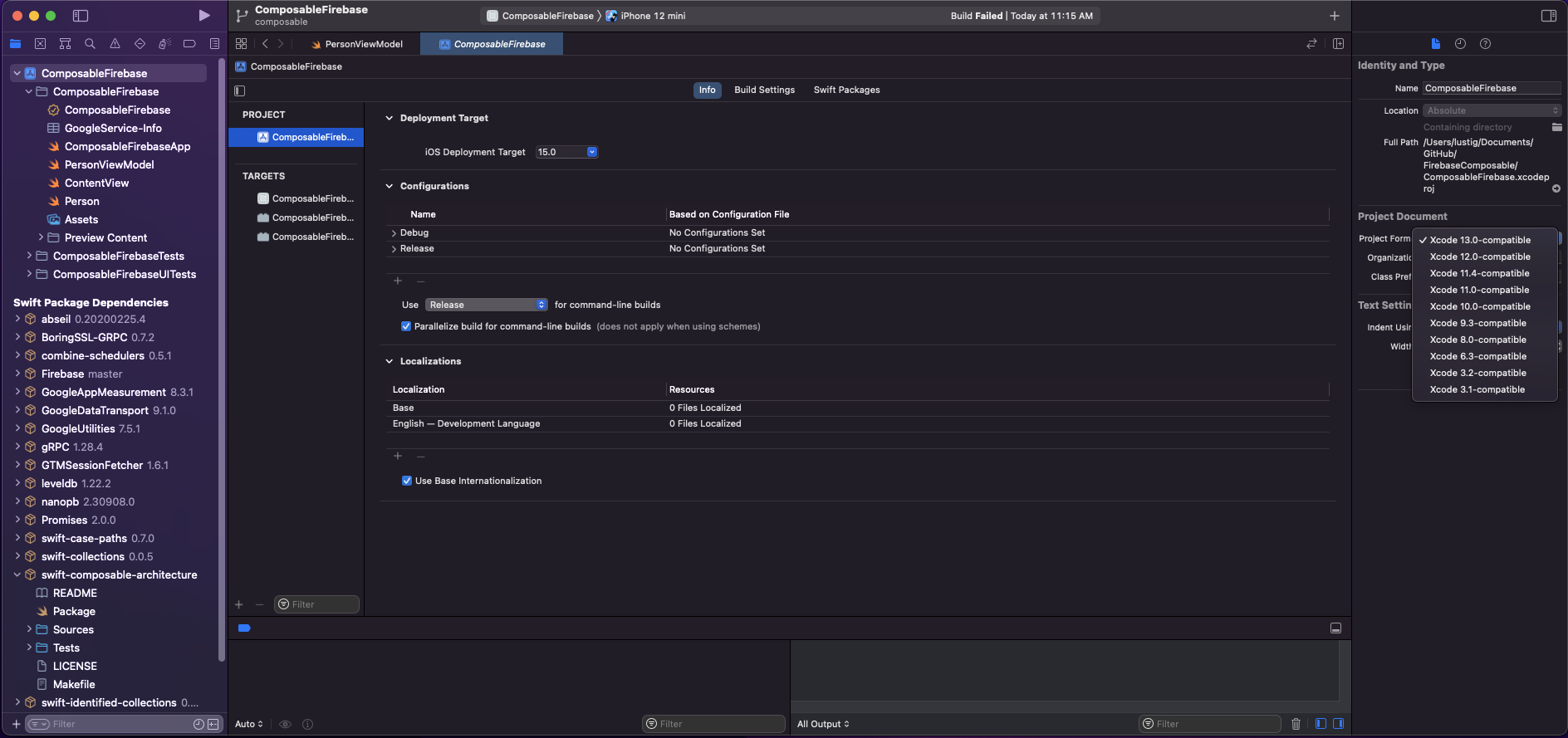Select GoogleService-Info plist file

(113, 128)
